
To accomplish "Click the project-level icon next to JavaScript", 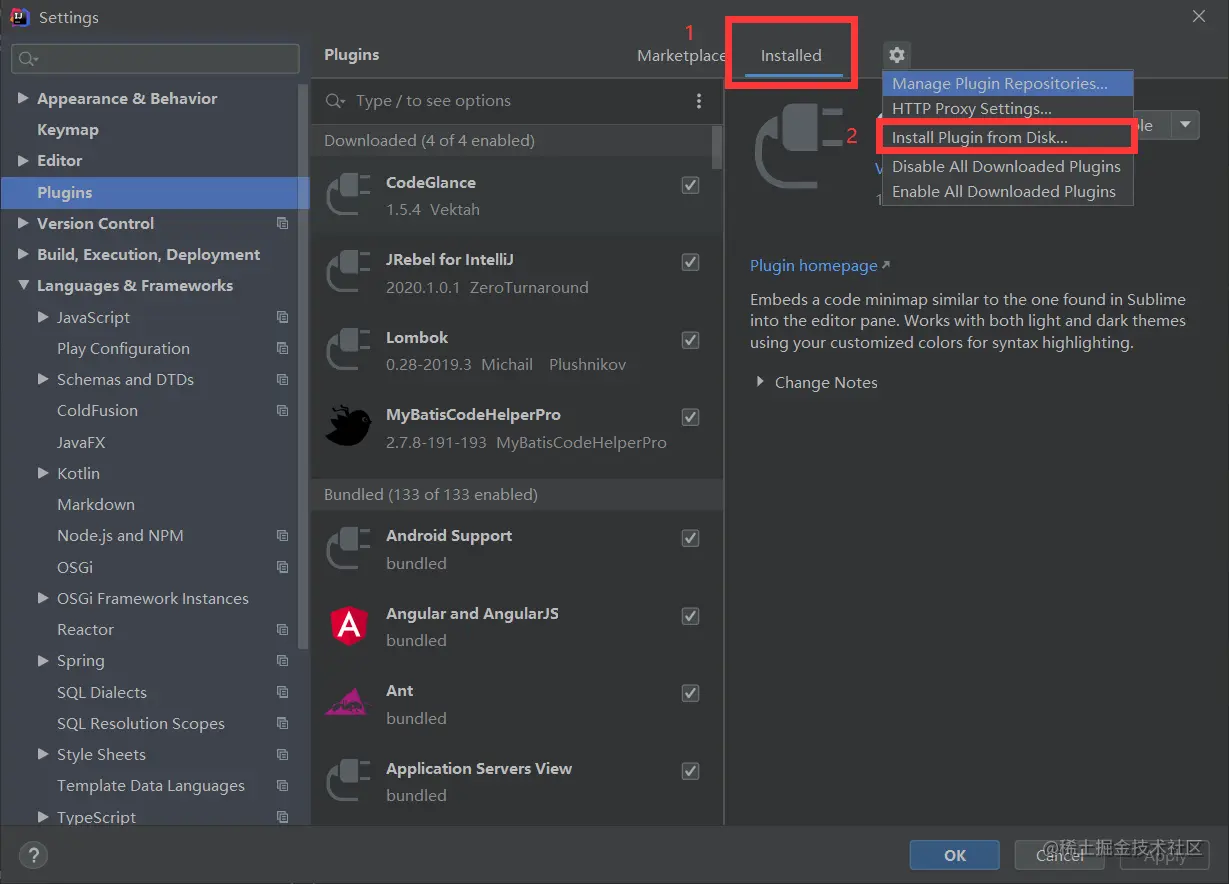I will point(282,317).
